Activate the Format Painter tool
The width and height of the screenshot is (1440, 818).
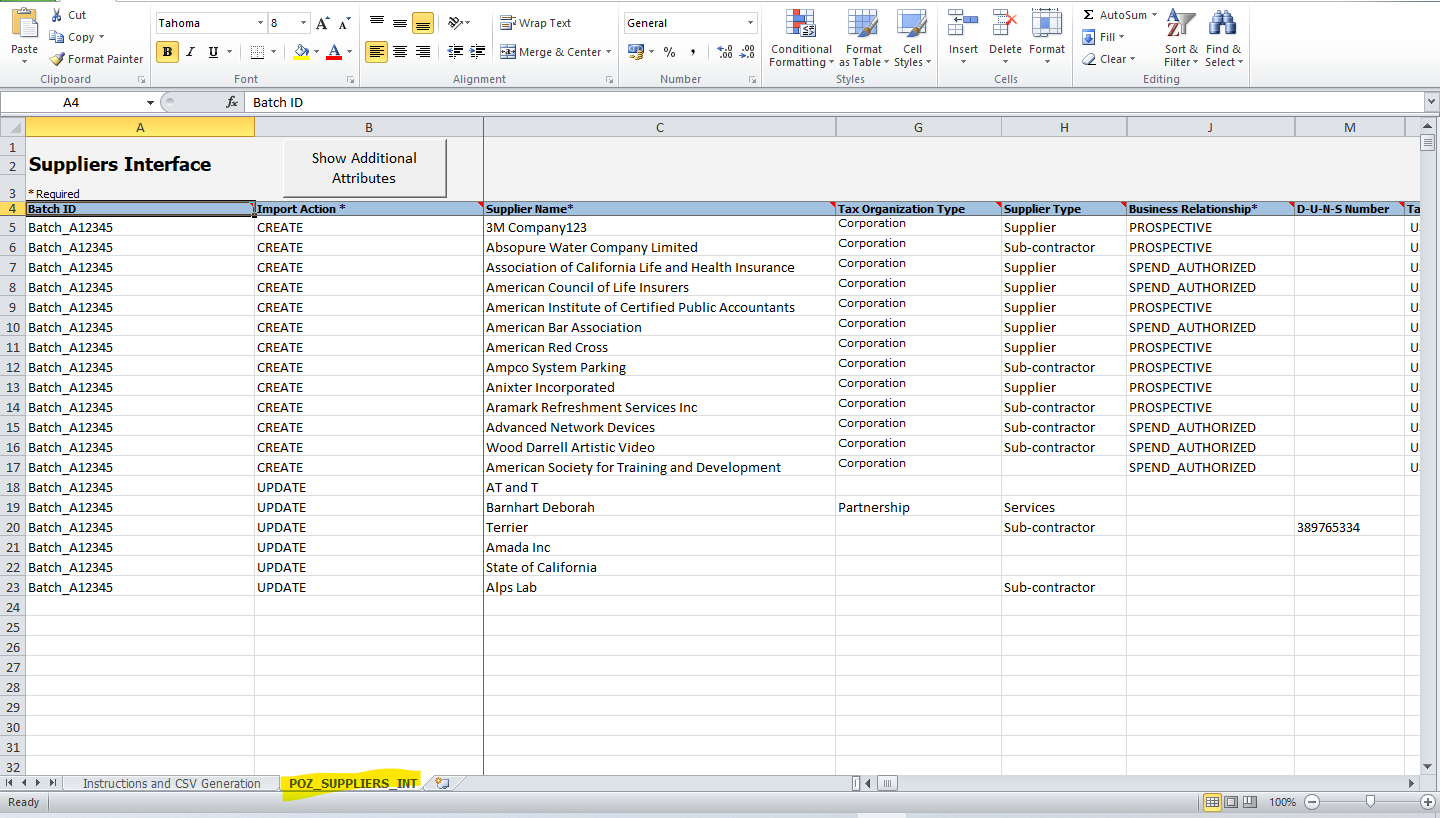pos(97,59)
